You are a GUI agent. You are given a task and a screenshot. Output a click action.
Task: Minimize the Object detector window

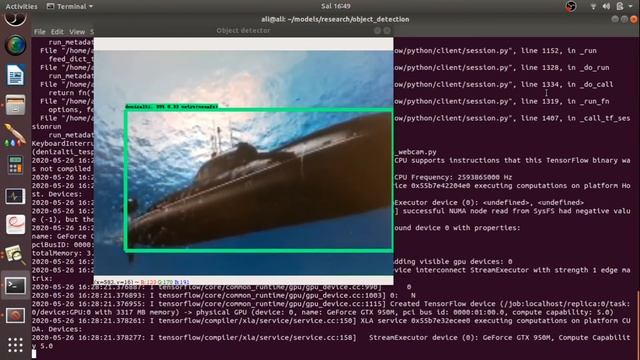(377, 31)
